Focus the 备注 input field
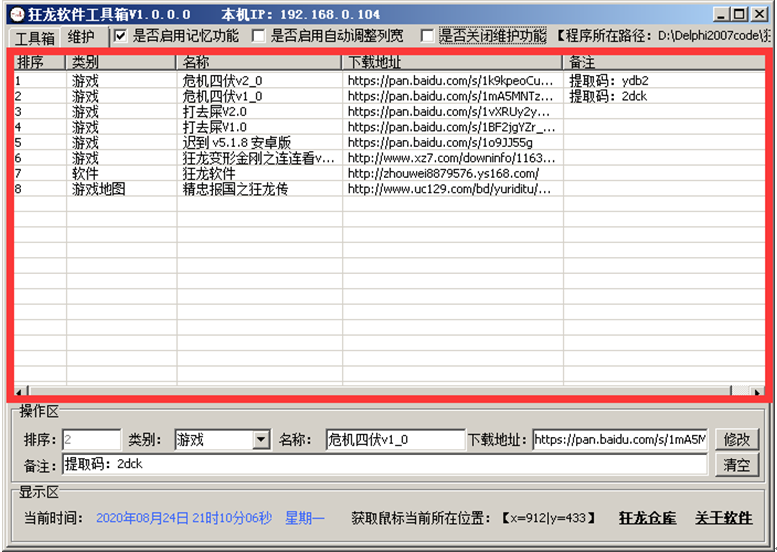This screenshot has width=777, height=552. (x=383, y=465)
